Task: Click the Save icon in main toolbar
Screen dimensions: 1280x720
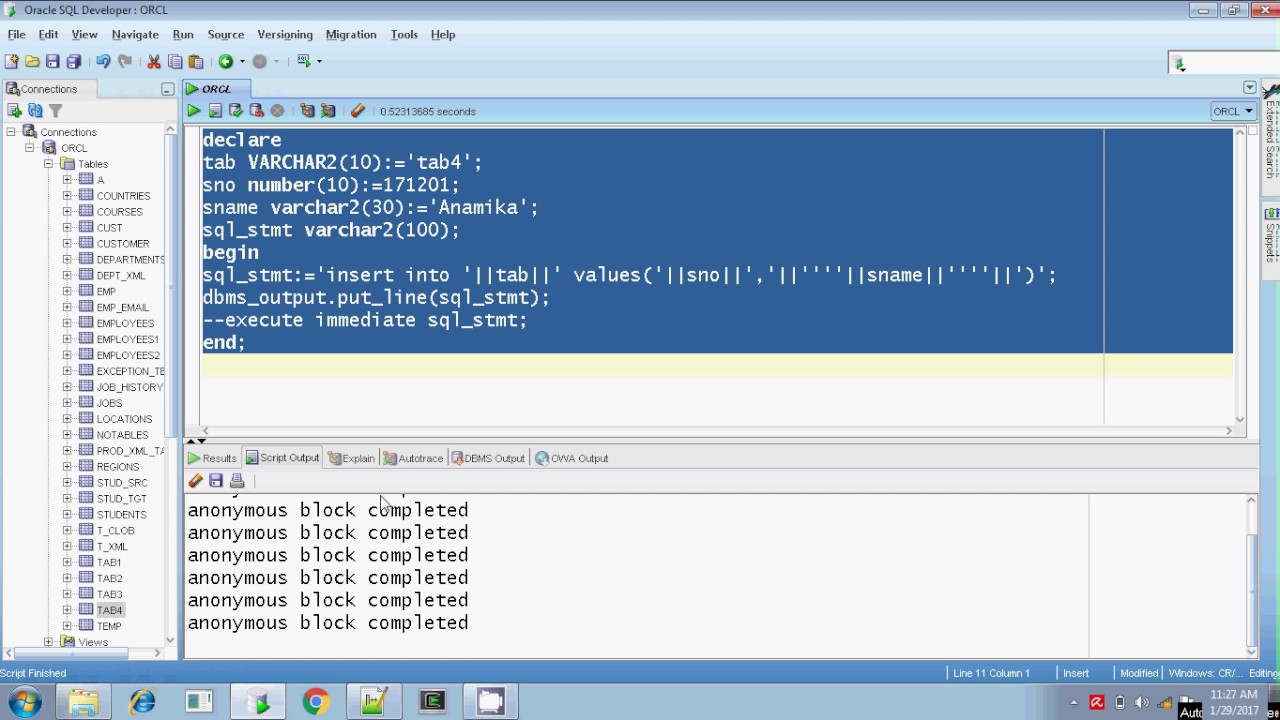Action: pyautogui.click(x=53, y=61)
